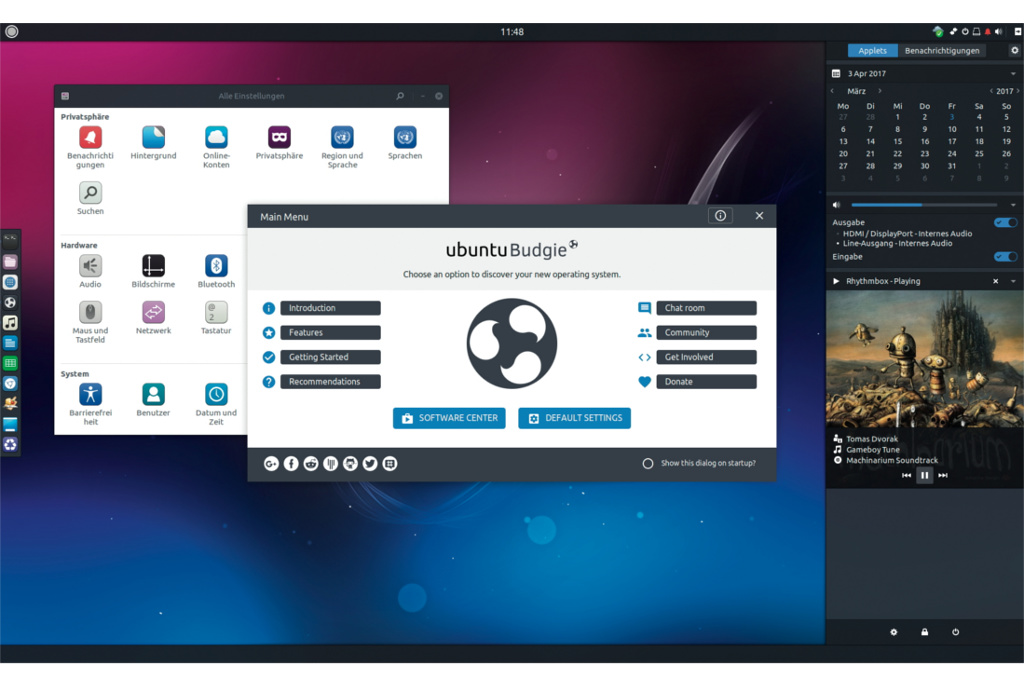Switch to Benachrichtigungen tab
The width and height of the screenshot is (1024, 687).
click(x=942, y=50)
